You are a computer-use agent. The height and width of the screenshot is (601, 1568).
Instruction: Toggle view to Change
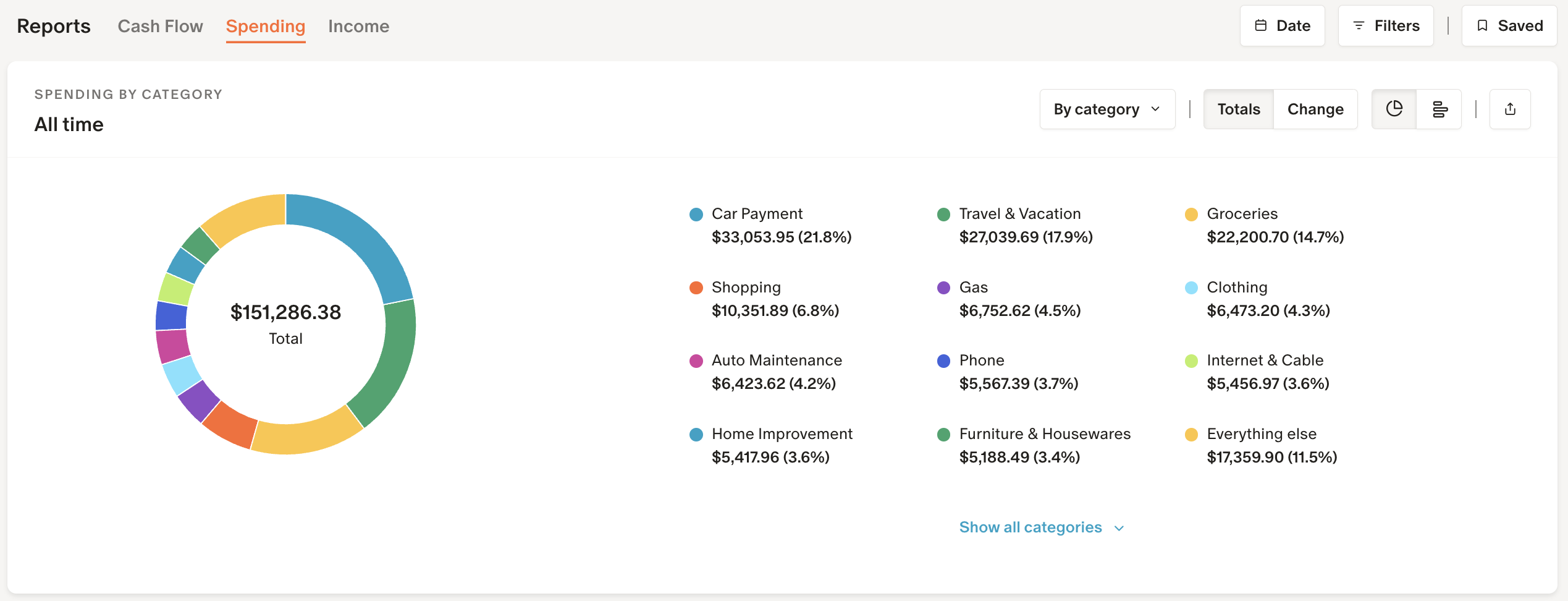[x=1315, y=109]
